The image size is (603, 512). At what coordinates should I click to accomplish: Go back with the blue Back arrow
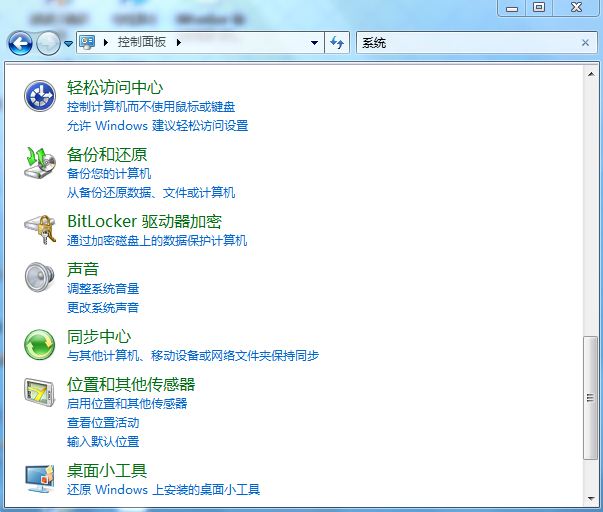pyautogui.click(x=20, y=43)
